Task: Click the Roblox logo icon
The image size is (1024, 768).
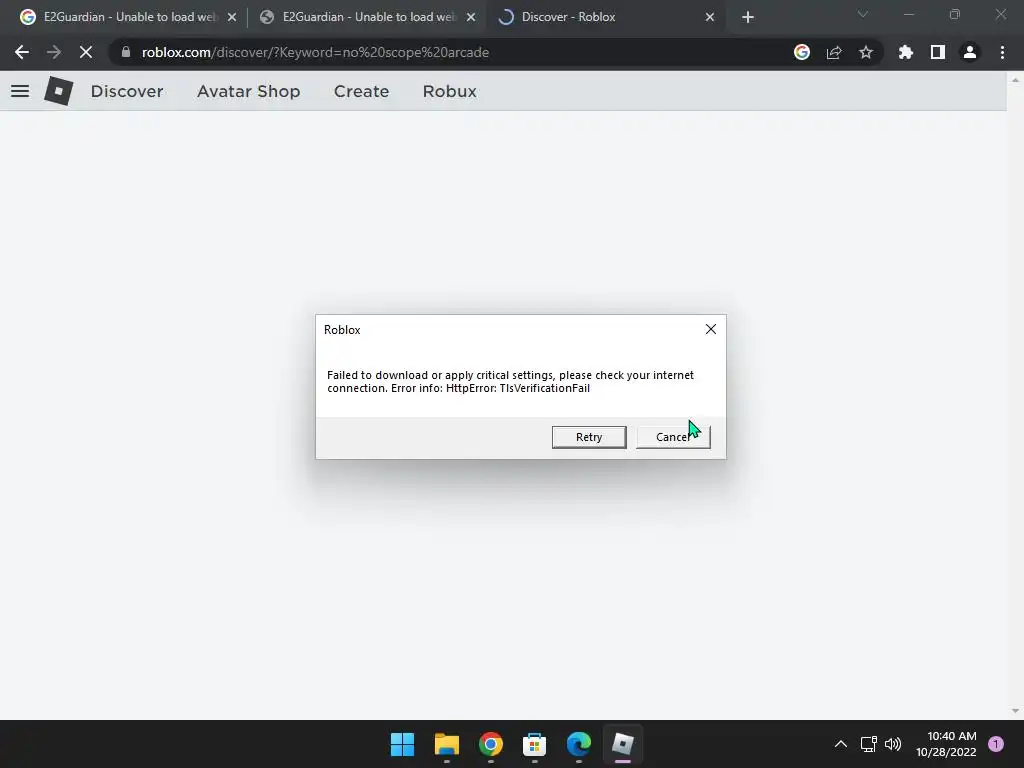Action: click(58, 91)
